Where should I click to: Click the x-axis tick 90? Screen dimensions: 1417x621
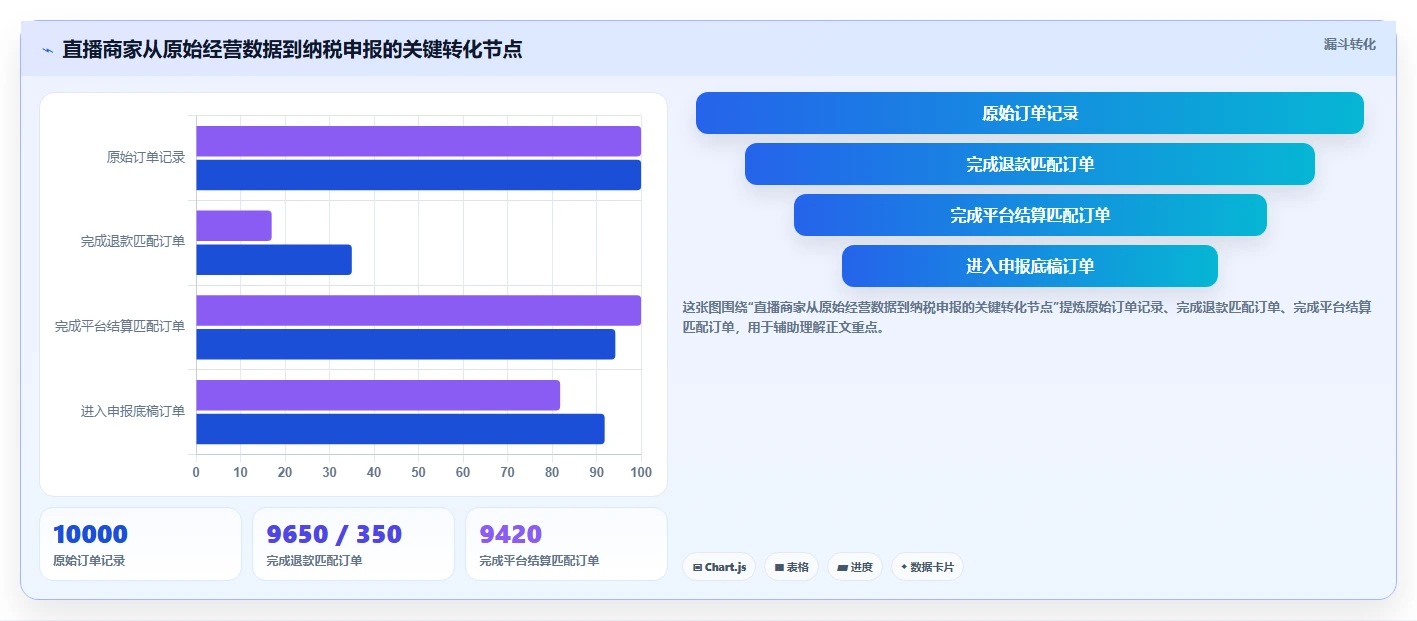click(596, 472)
